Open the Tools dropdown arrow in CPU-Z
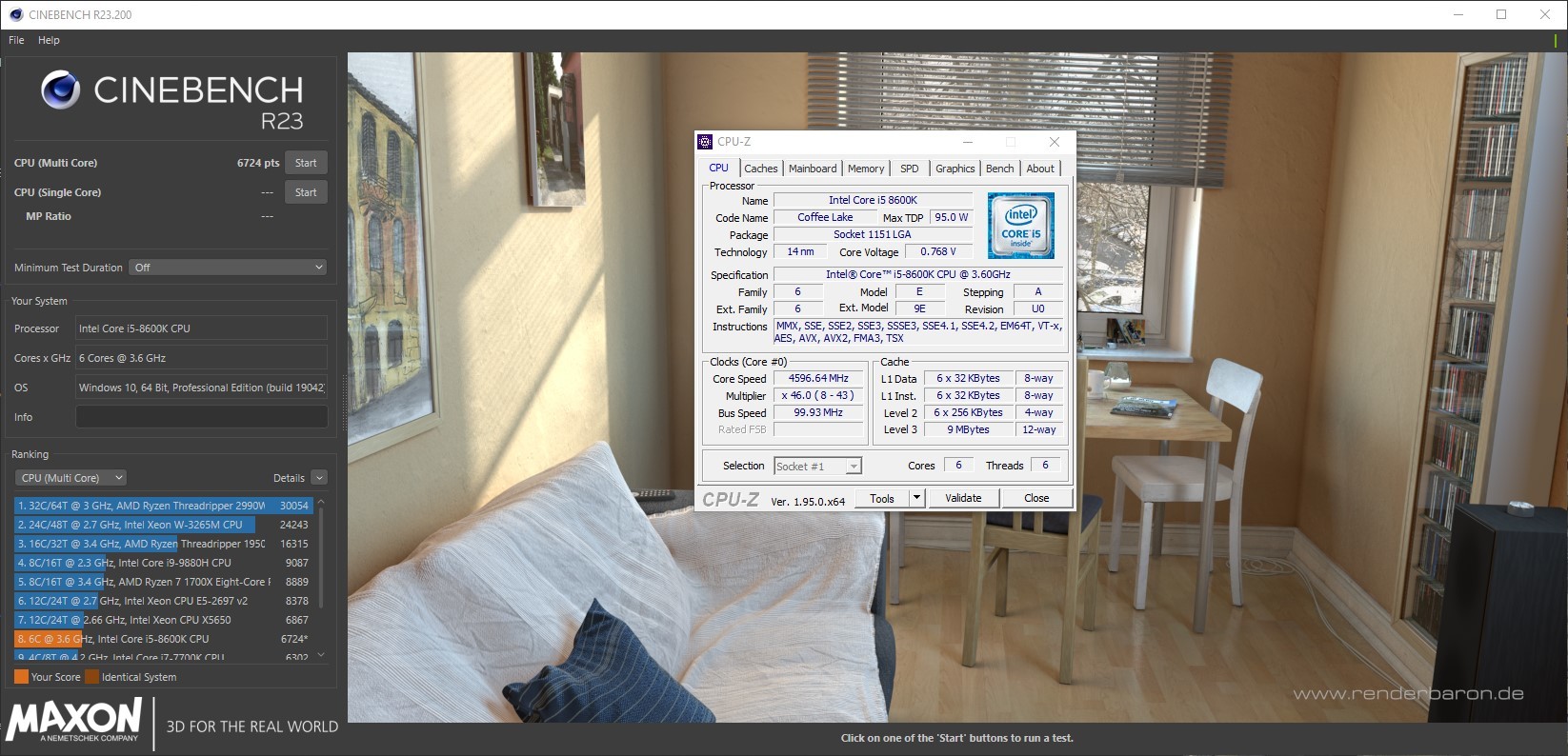 click(916, 498)
